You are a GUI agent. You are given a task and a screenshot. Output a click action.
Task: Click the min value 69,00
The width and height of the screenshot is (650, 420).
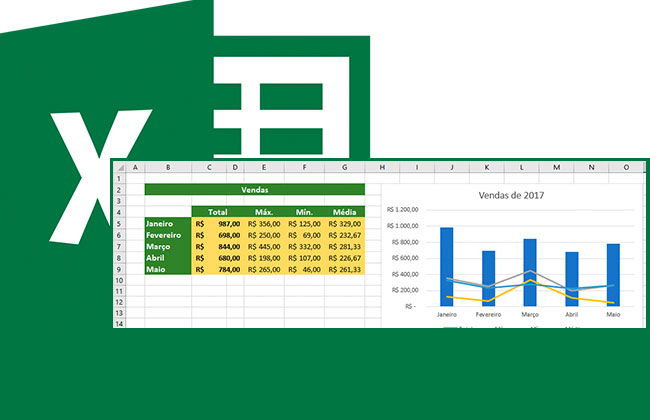(311, 235)
